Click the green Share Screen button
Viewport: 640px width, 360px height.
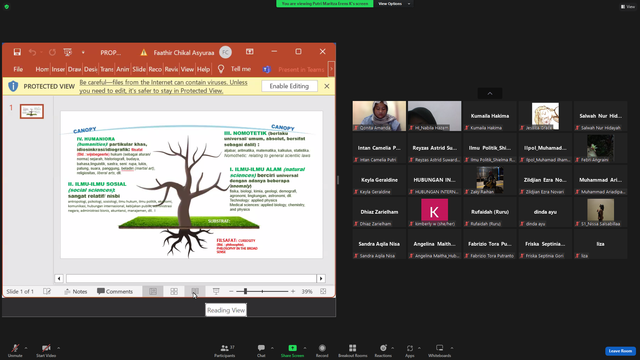292,350
